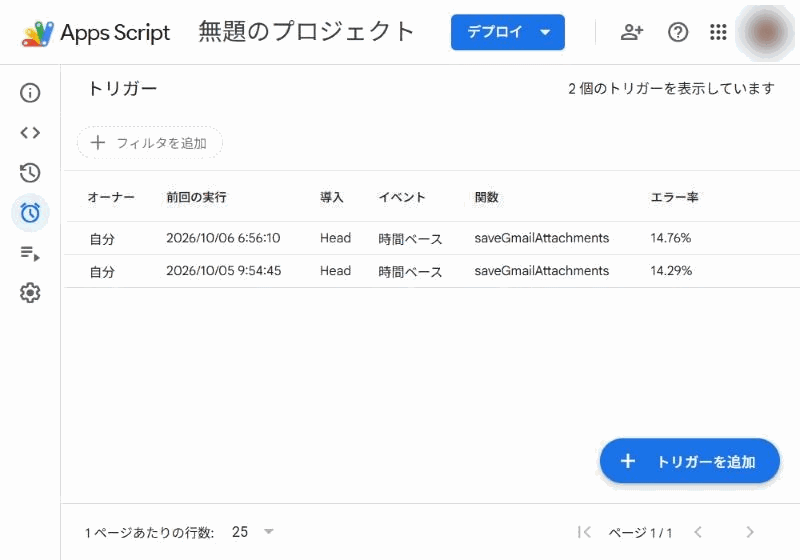800x560 pixels.
Task: Click the ページ 1 / 1 indicator
Action: click(640, 533)
